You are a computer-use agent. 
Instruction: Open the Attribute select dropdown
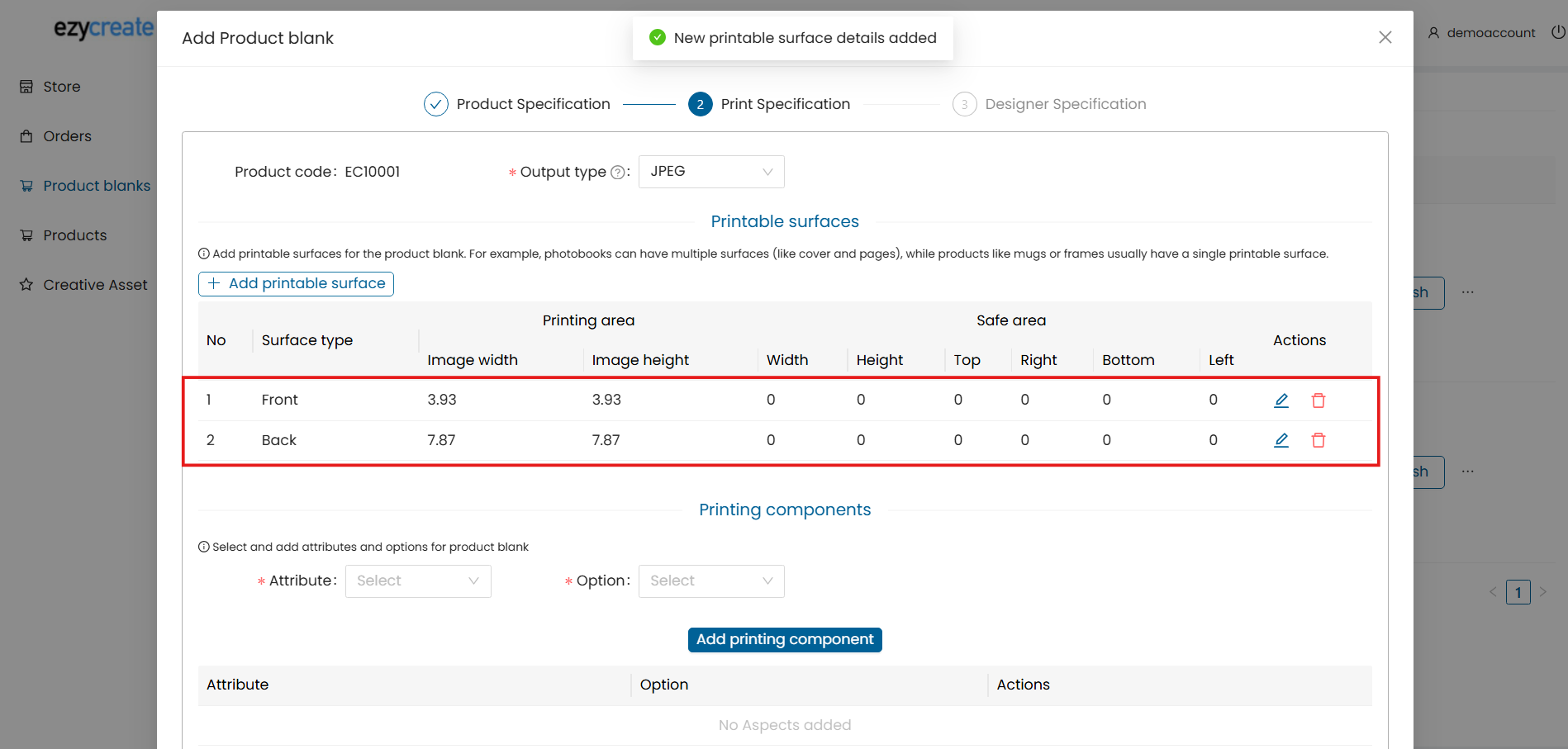418,581
